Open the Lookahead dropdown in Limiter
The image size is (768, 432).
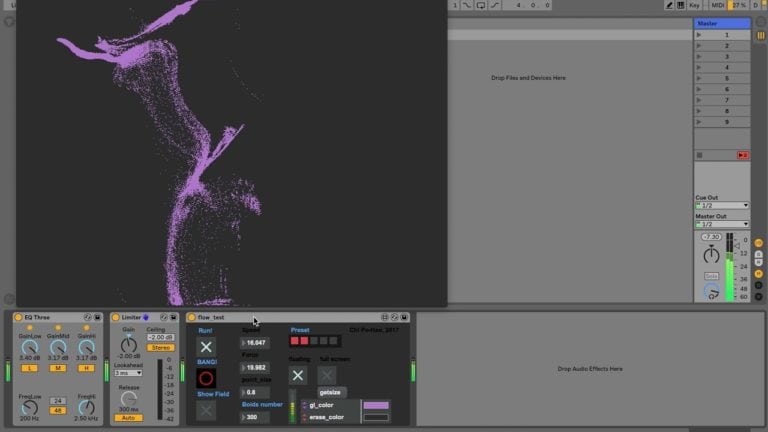point(128,373)
